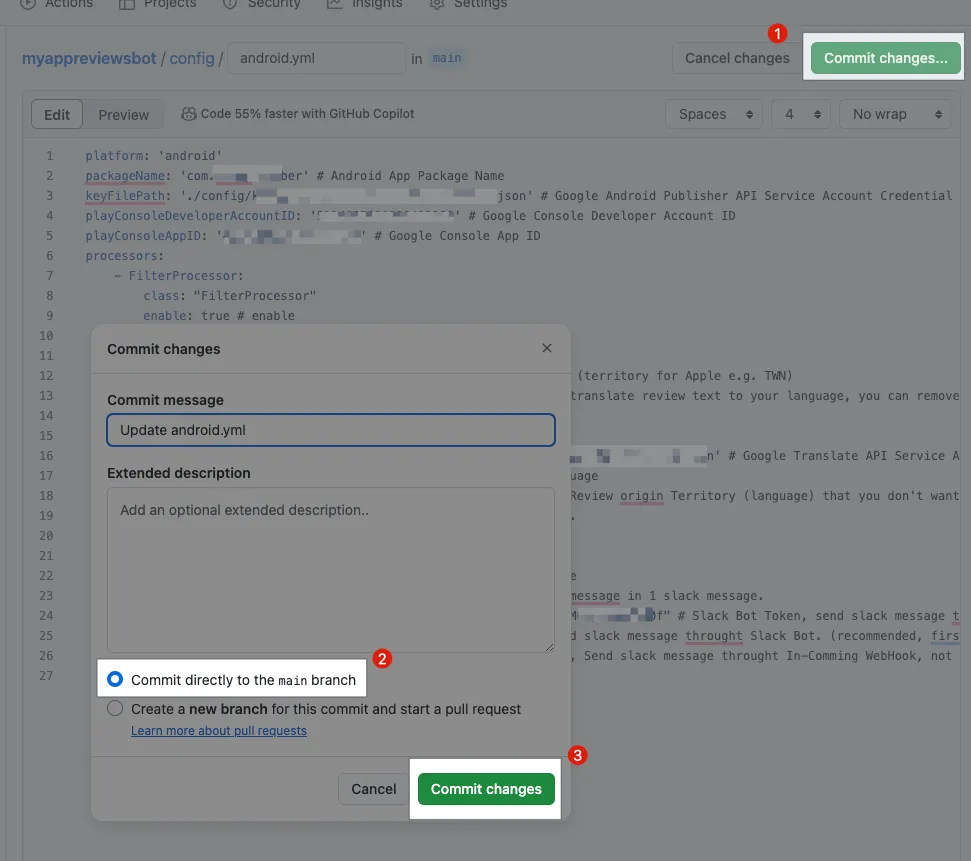Click the GitHub Copilot icon

pos(188,114)
